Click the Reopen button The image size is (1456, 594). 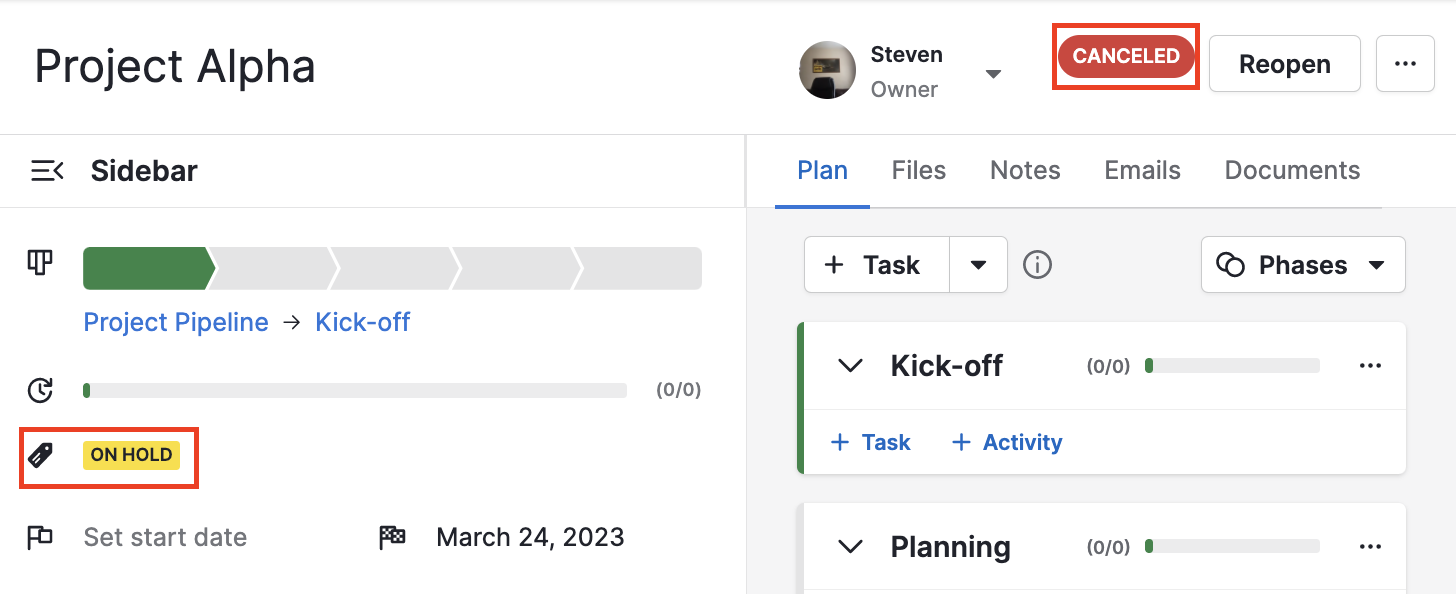pos(1284,63)
